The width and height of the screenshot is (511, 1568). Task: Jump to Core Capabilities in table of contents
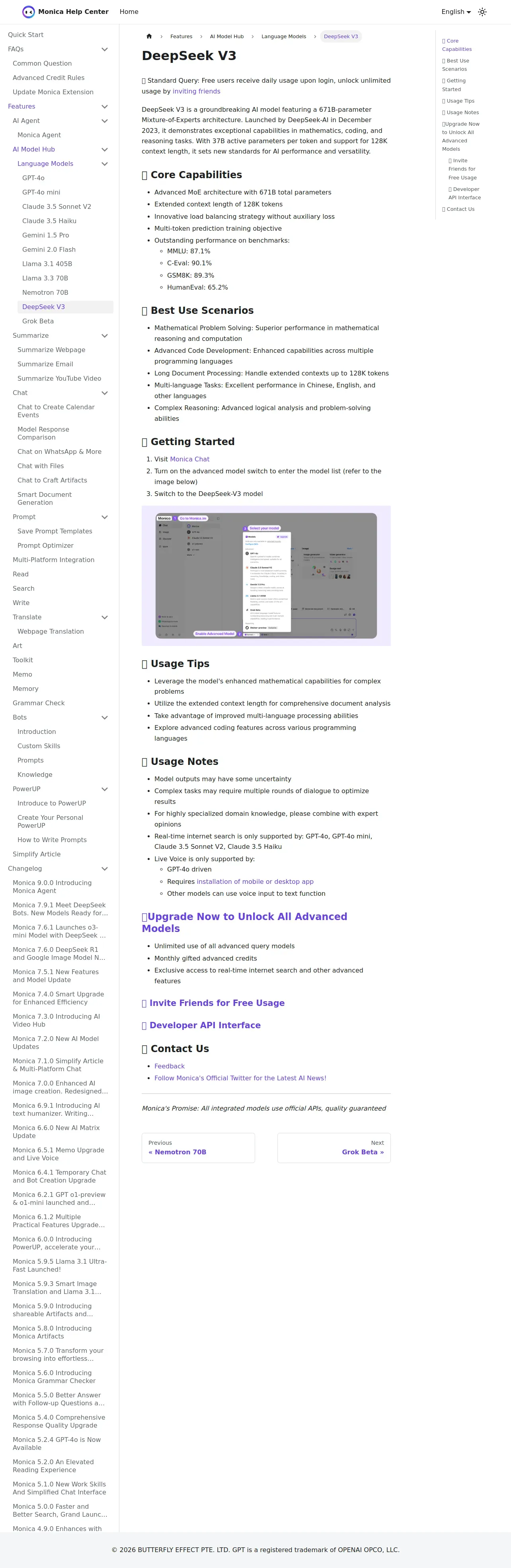[x=457, y=46]
